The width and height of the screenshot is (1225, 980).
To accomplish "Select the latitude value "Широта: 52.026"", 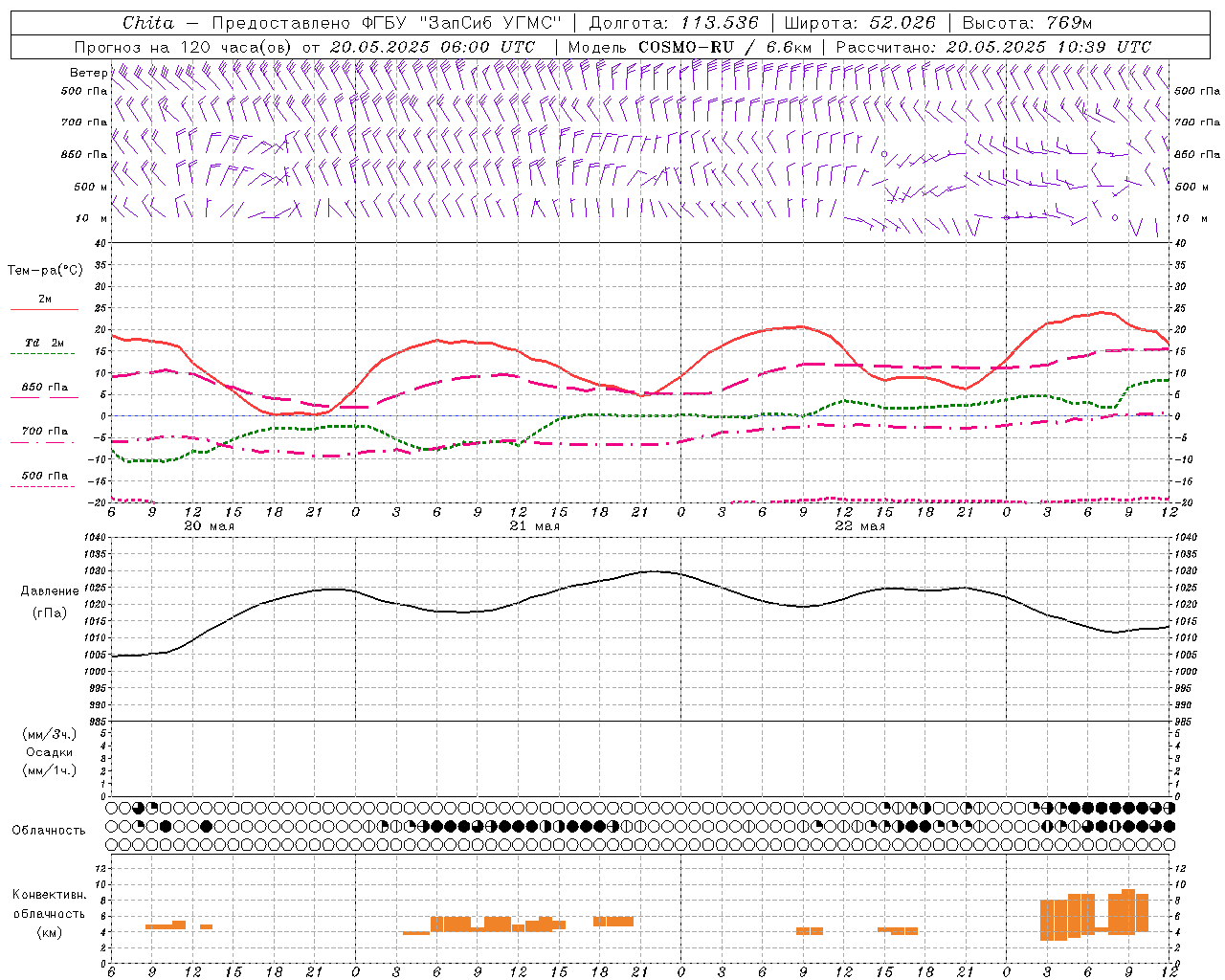I will point(859,23).
